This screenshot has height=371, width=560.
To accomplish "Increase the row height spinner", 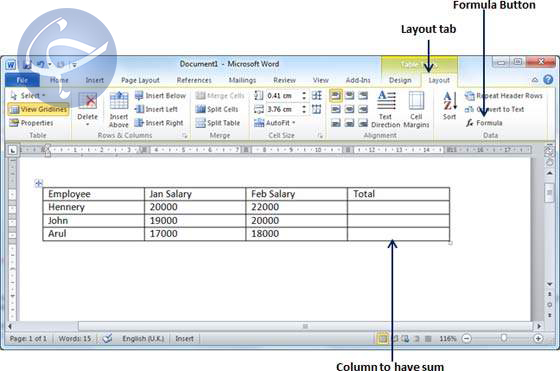I will pyautogui.click(x=304, y=93).
